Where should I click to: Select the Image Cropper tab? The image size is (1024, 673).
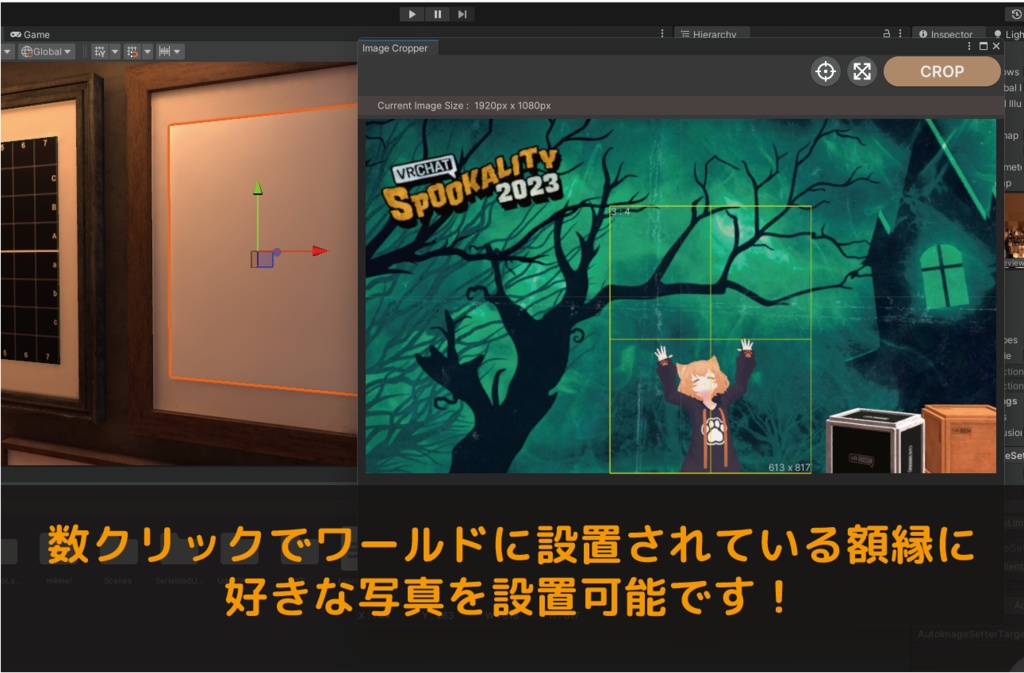pyautogui.click(x=395, y=48)
